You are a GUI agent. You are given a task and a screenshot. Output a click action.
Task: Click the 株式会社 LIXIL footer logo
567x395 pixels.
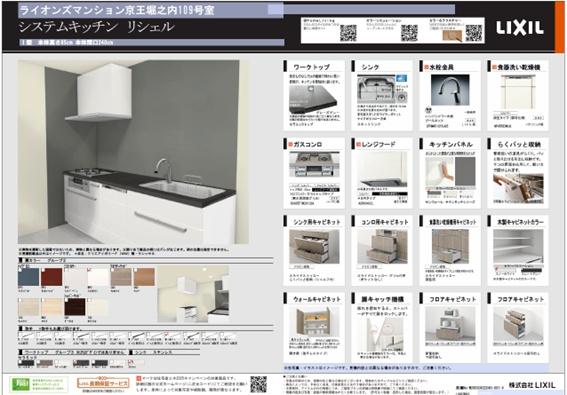coord(532,385)
